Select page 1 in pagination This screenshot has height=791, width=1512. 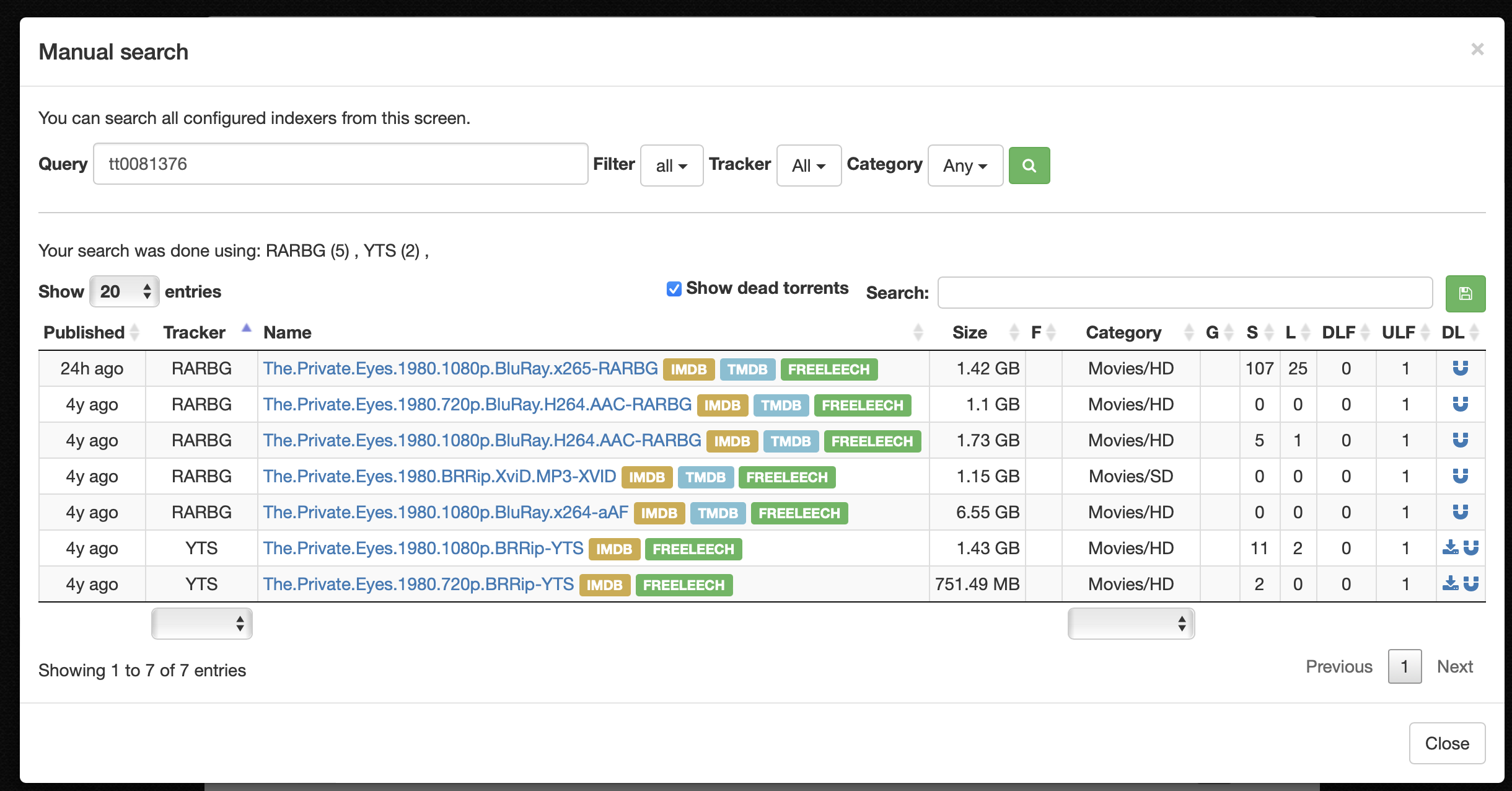1404,666
